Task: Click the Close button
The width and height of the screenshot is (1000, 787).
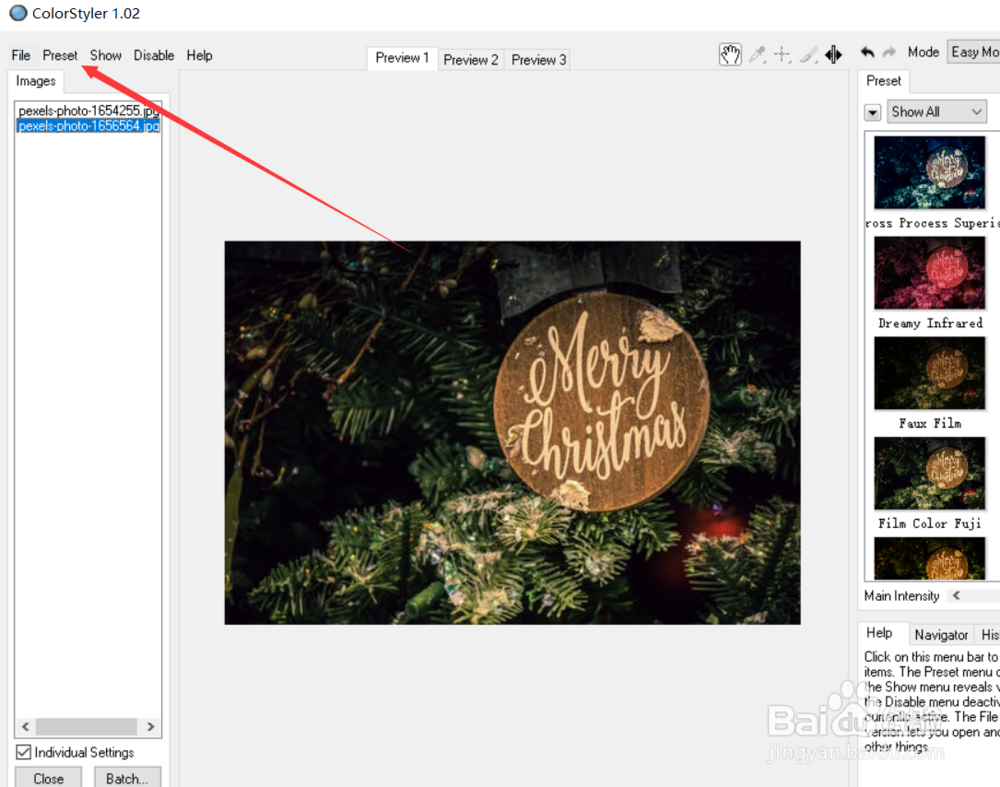Action: [x=48, y=779]
